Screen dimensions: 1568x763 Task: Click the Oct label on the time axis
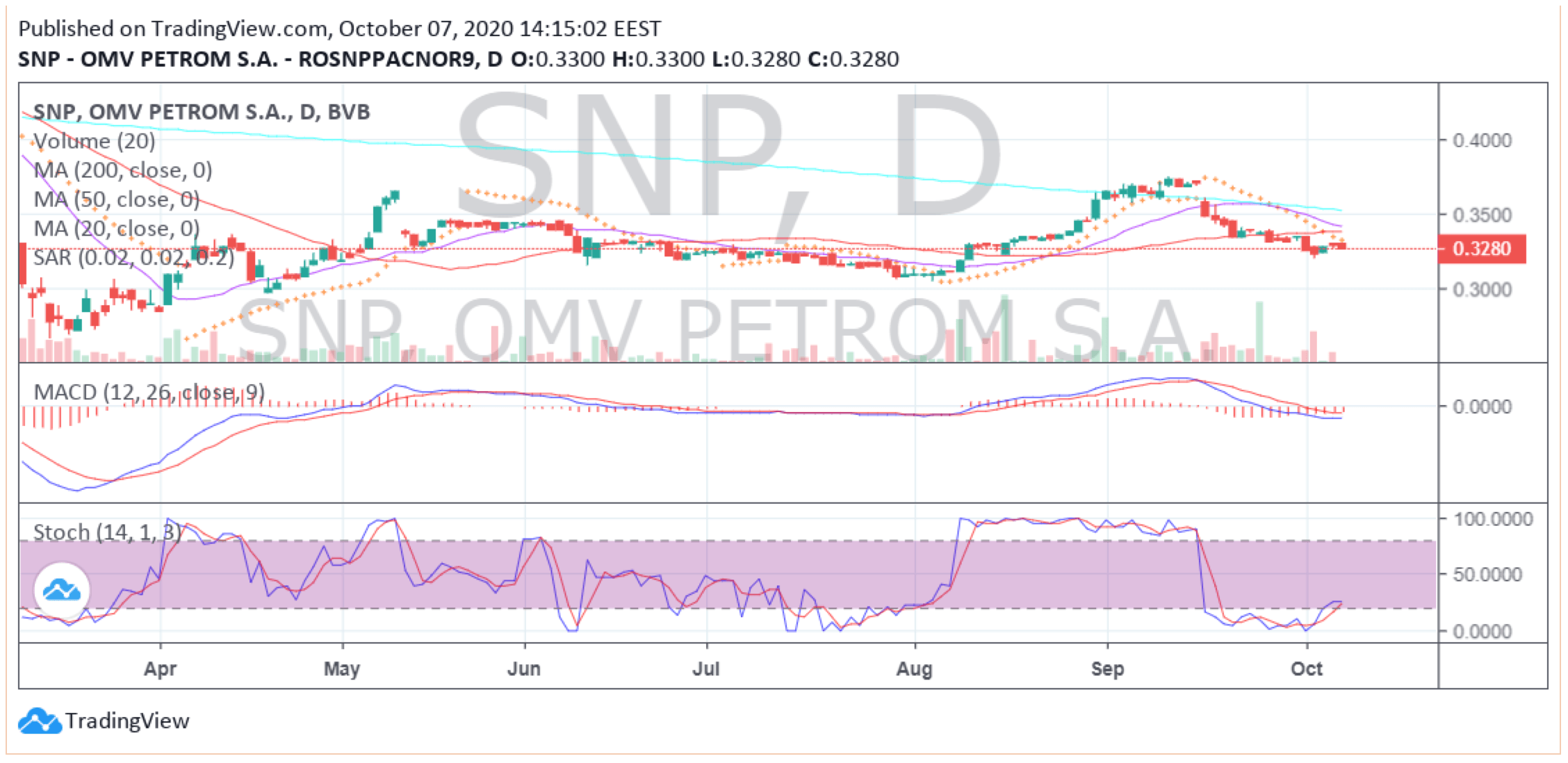click(x=1307, y=669)
